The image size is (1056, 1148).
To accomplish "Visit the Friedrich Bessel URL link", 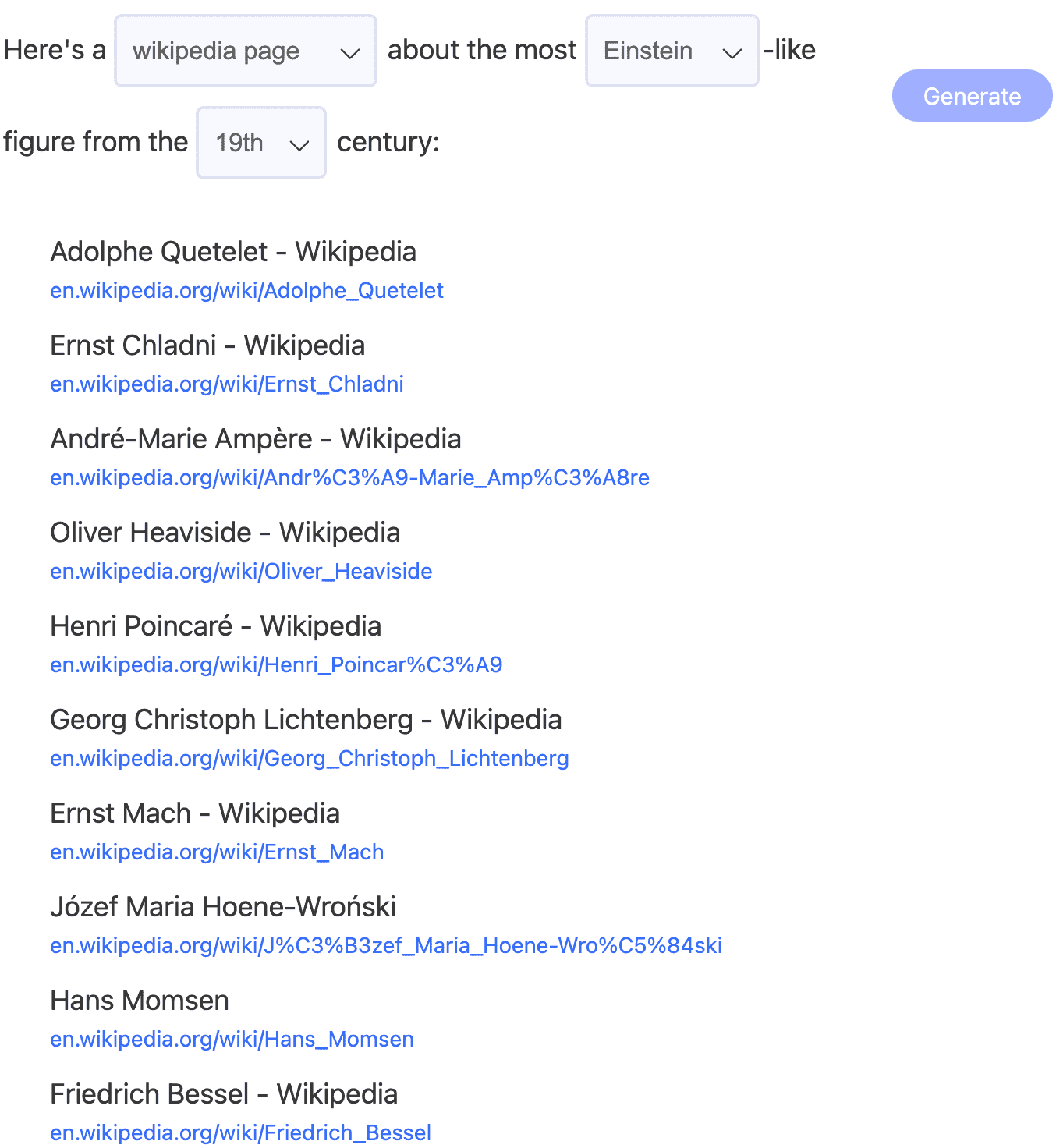I will point(240,1133).
